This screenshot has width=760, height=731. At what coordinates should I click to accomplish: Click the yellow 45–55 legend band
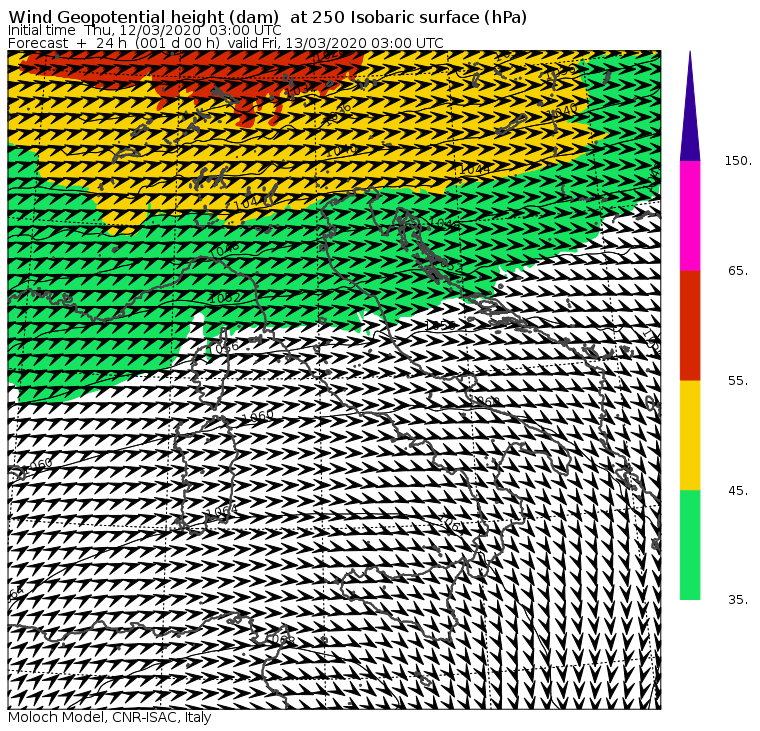pos(690,435)
